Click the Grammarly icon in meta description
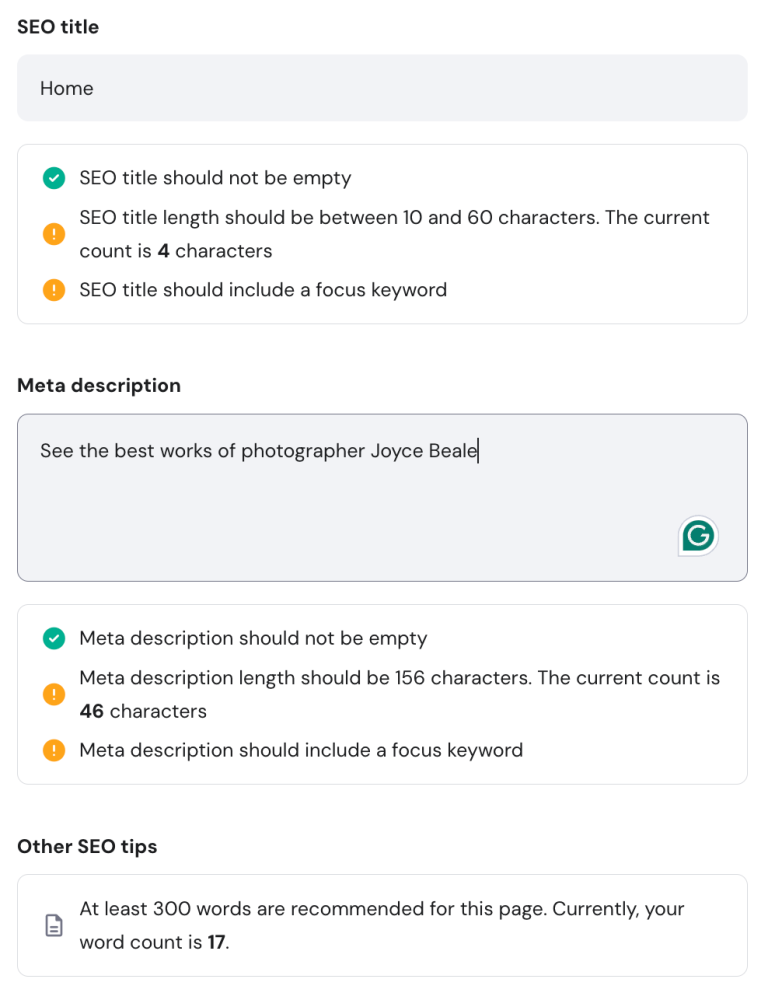 click(x=697, y=535)
